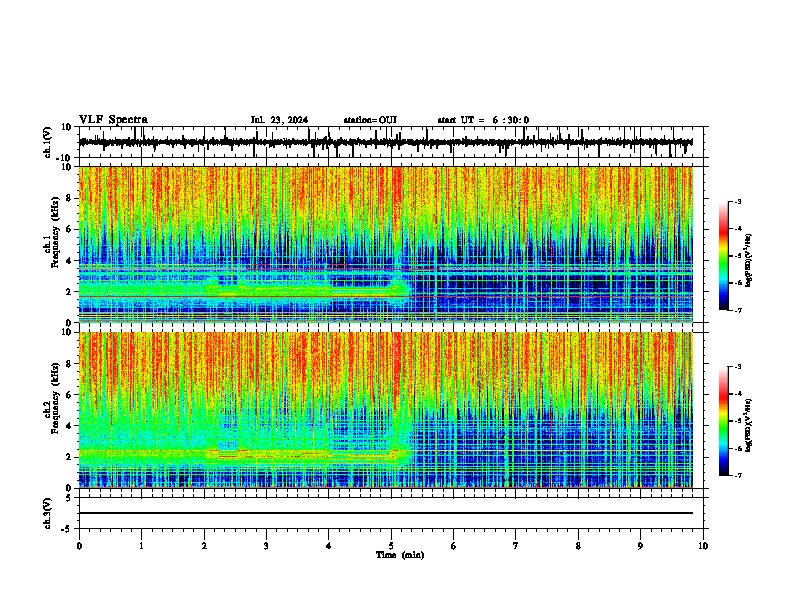This screenshot has height=612, width=792.
Task: Click the "0" tick on the time axis
Action: (x=79, y=546)
